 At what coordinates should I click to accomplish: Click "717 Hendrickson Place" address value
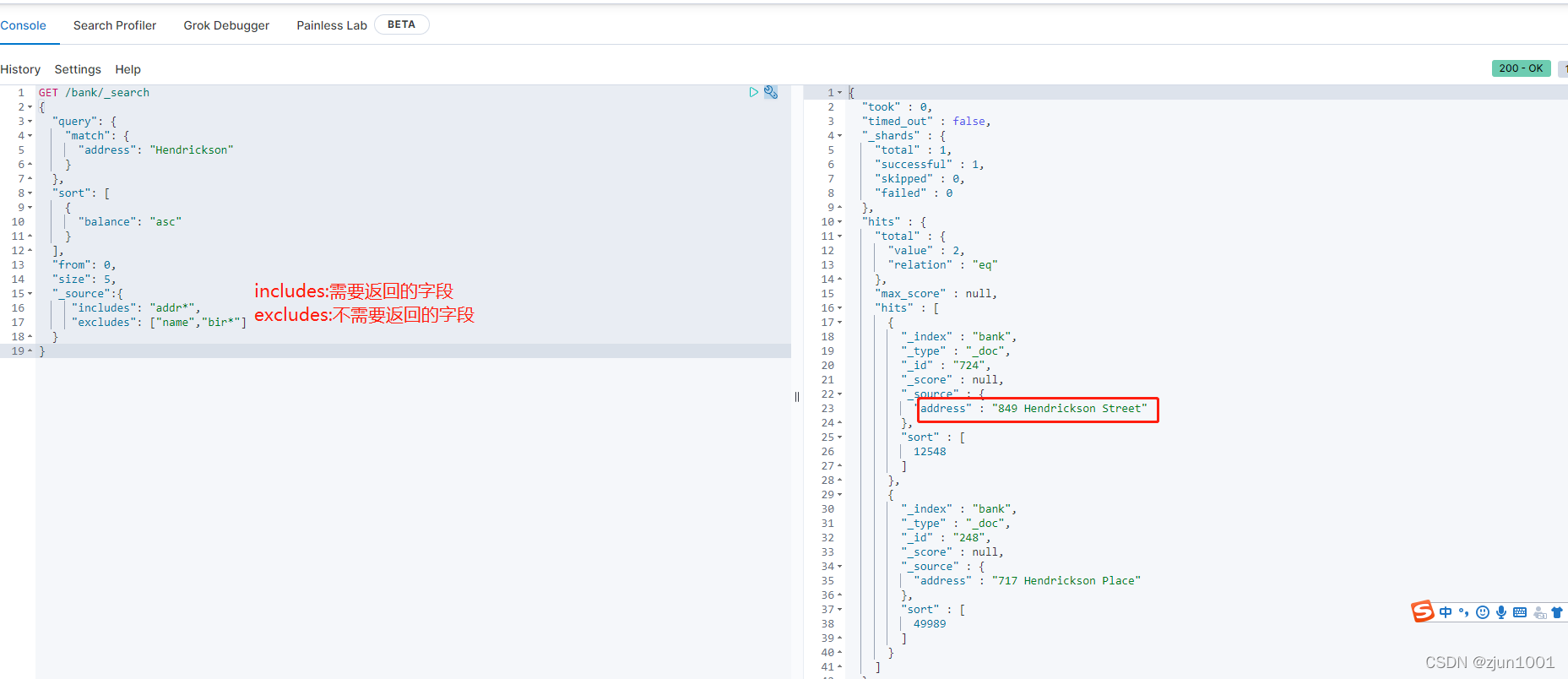click(1066, 581)
